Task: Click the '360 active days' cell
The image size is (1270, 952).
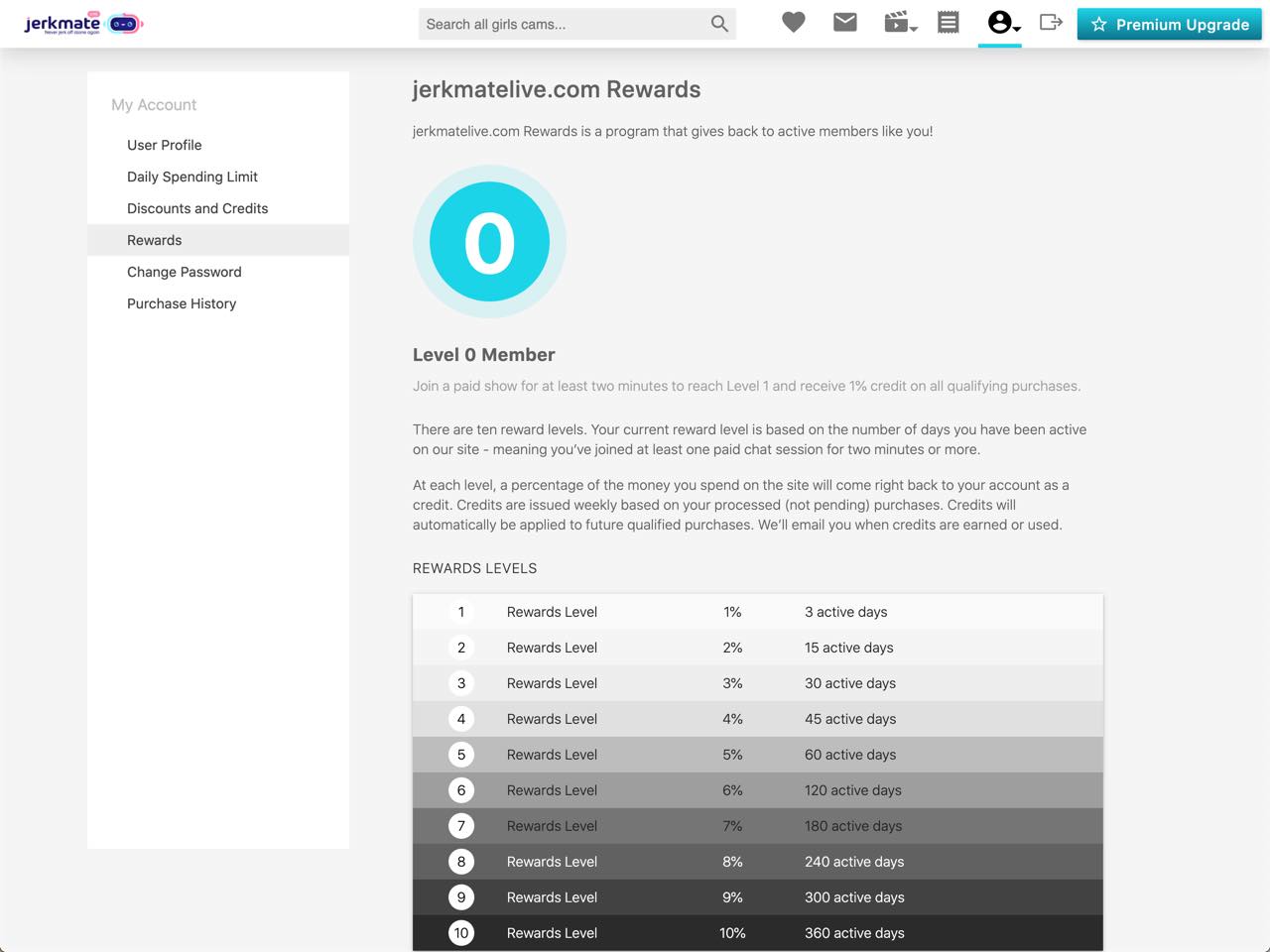Action: pyautogui.click(x=854, y=933)
